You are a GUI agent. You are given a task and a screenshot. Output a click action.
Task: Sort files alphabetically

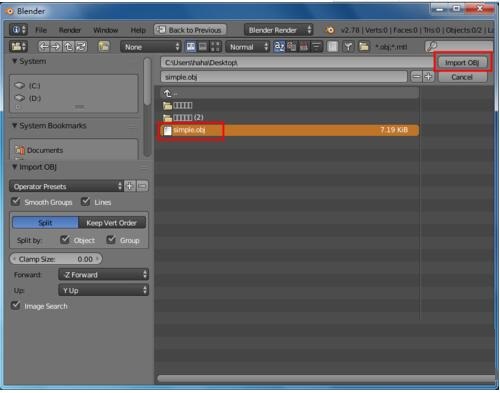point(279,47)
